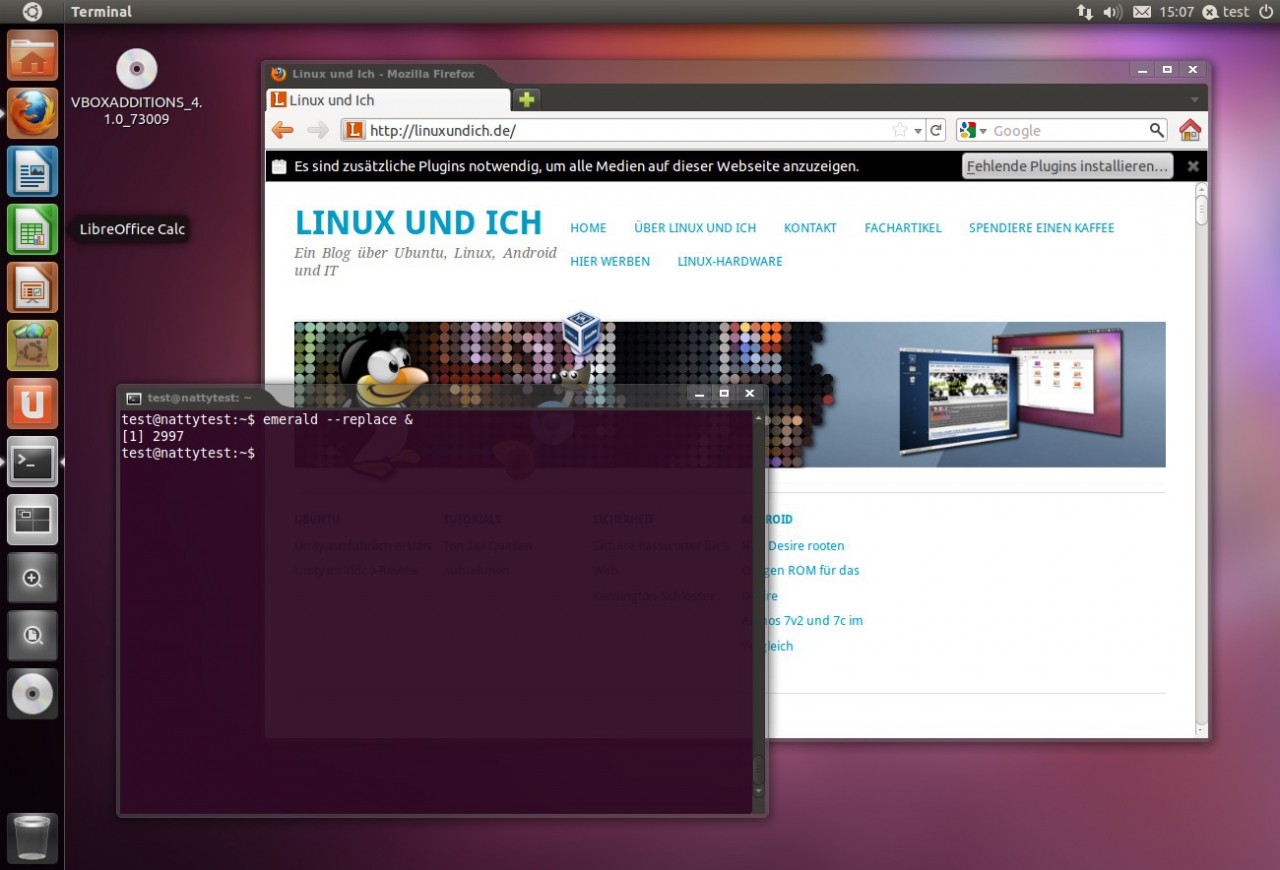The height and width of the screenshot is (870, 1280).
Task: Open LibreOffice Calc from the launcher
Action: (x=33, y=229)
